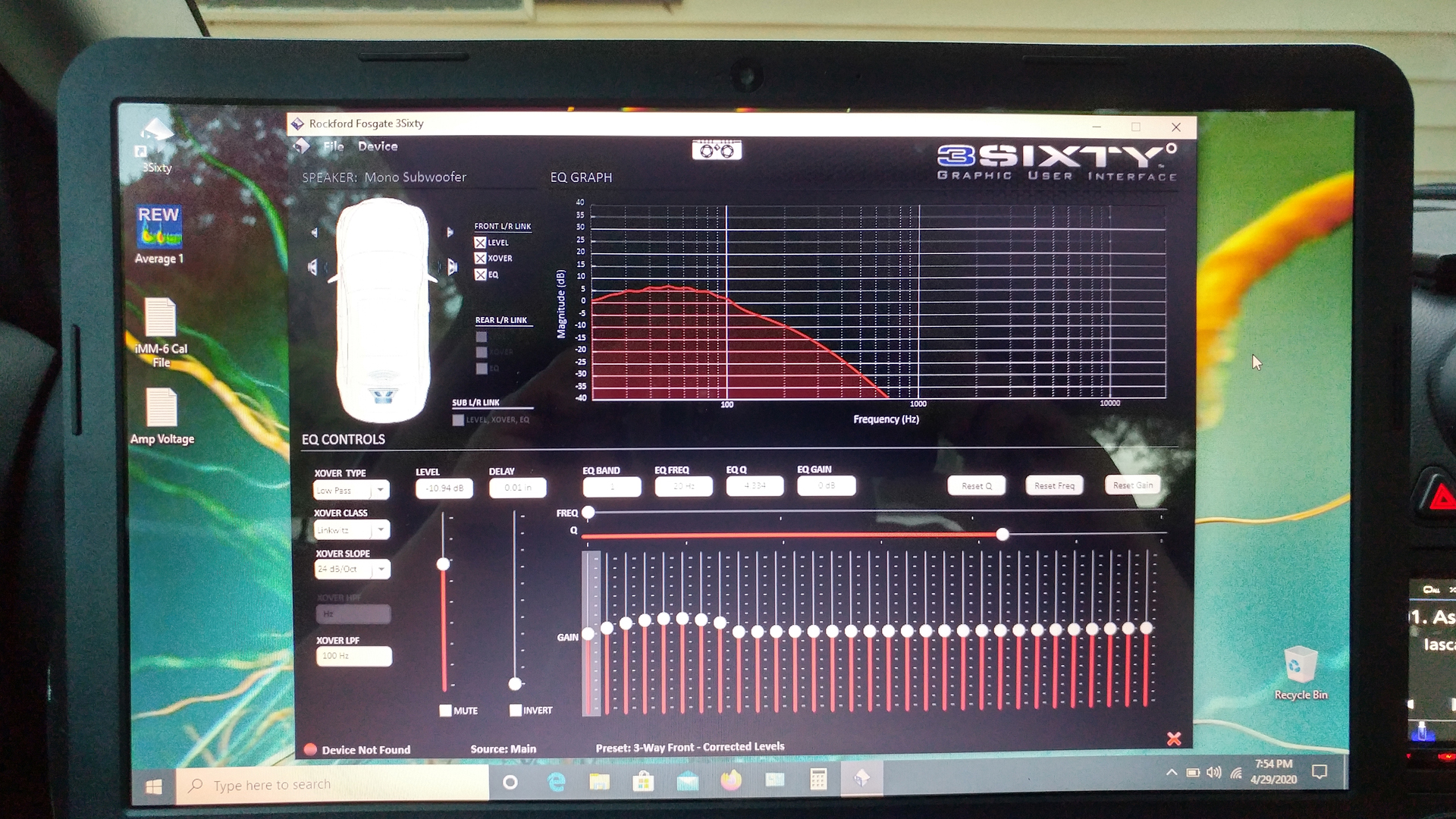The image size is (1456, 819).
Task: Open the Mail app from the taskbar
Action: point(687,780)
